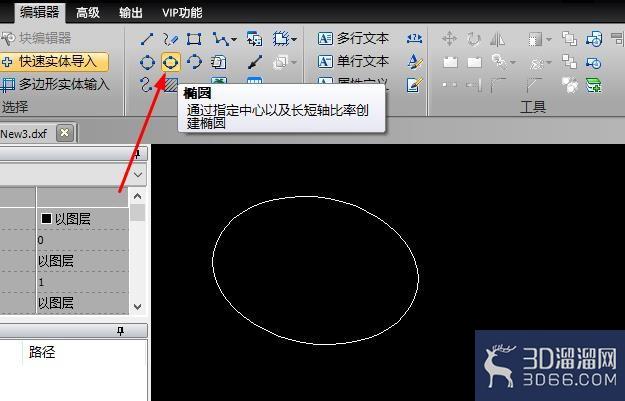The height and width of the screenshot is (401, 625).
Task: Expand the dotted boundary tool dropdown
Action: click(x=294, y=39)
